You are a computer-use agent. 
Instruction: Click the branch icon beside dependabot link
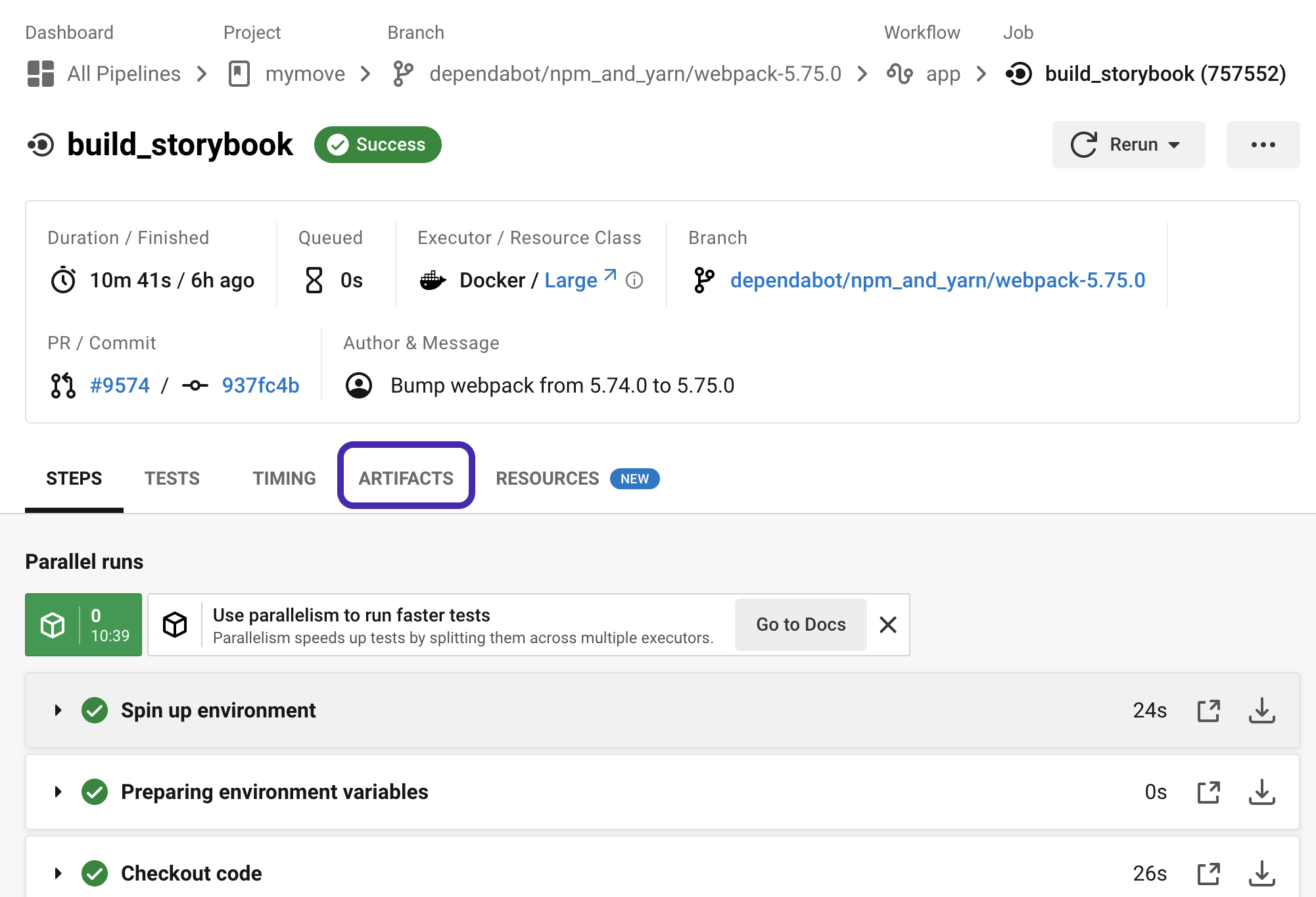[x=703, y=279]
